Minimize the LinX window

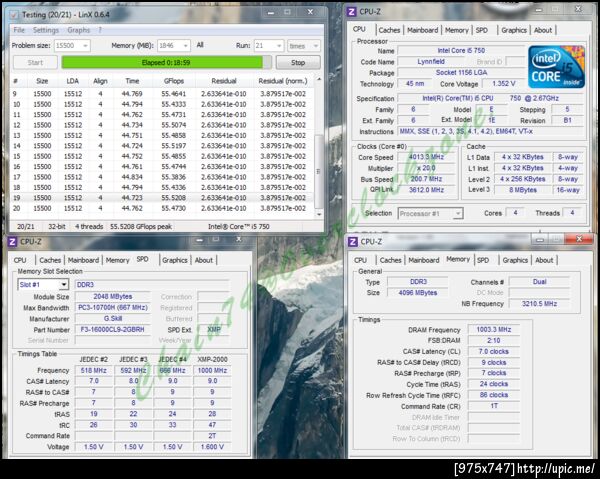click(271, 13)
